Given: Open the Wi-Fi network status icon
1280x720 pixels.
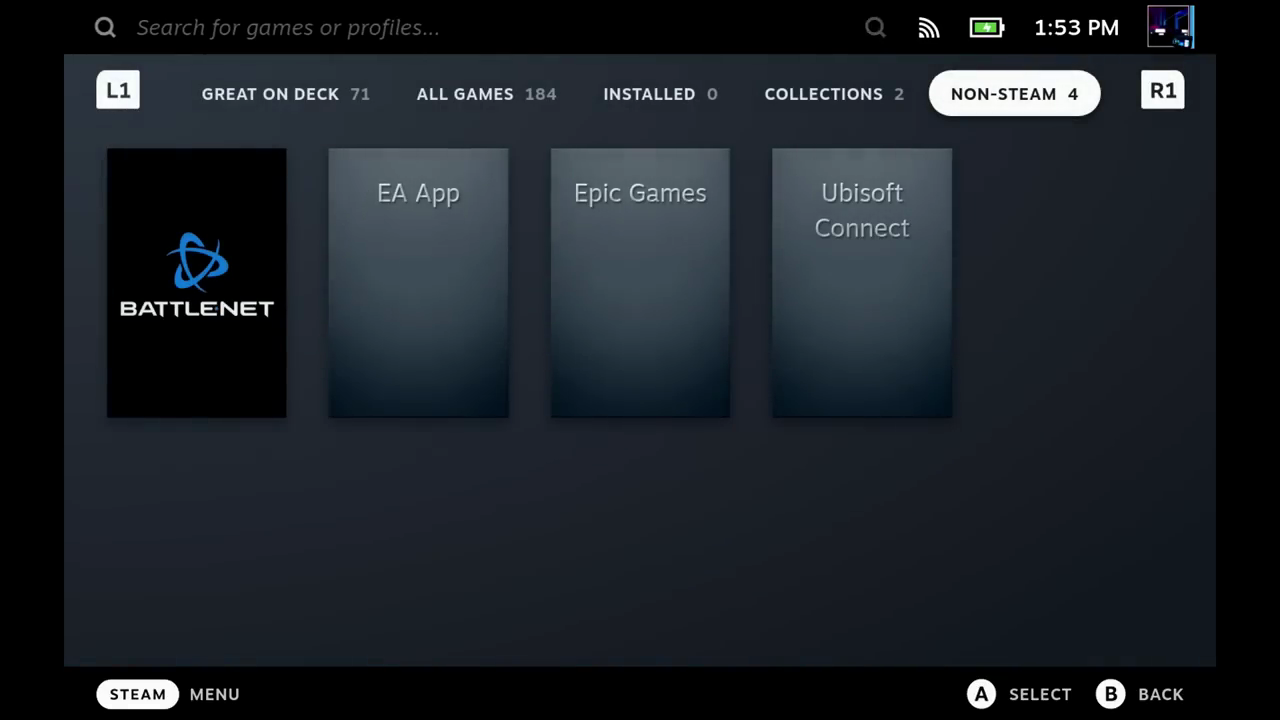Looking at the screenshot, I should point(929,27).
